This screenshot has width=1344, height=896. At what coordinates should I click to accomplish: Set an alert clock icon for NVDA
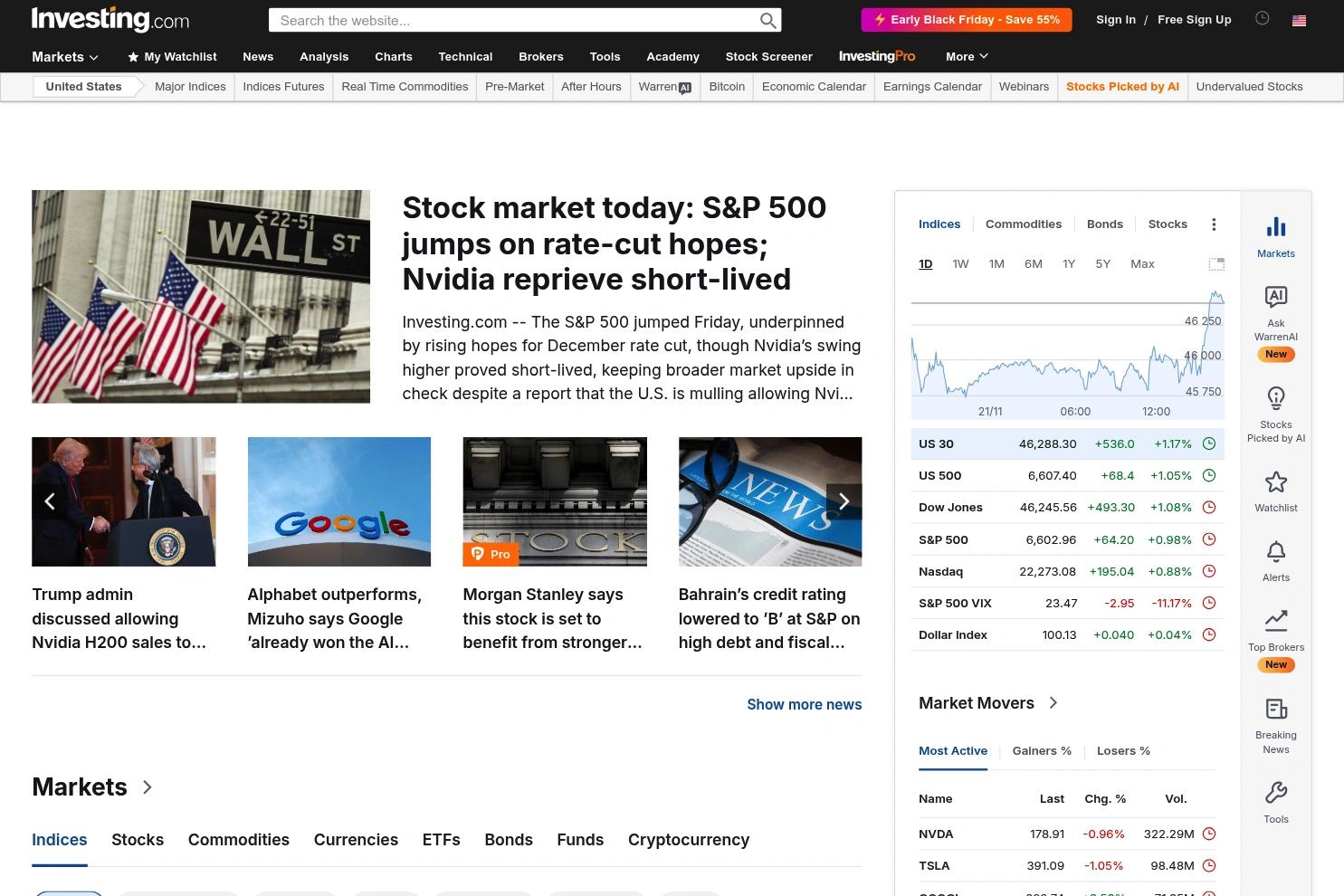(x=1209, y=834)
